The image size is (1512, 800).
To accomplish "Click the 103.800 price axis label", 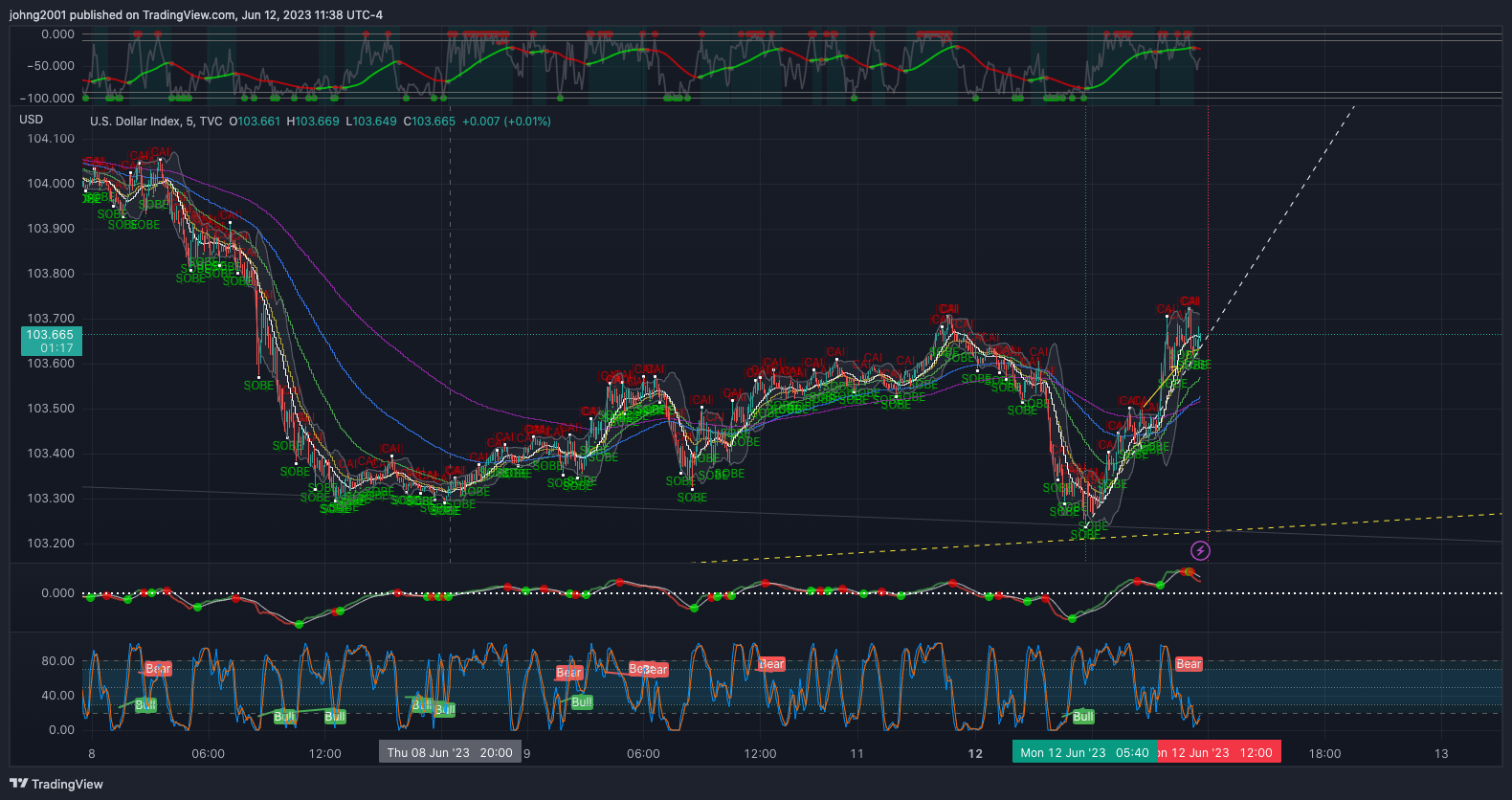I will (x=51, y=274).
